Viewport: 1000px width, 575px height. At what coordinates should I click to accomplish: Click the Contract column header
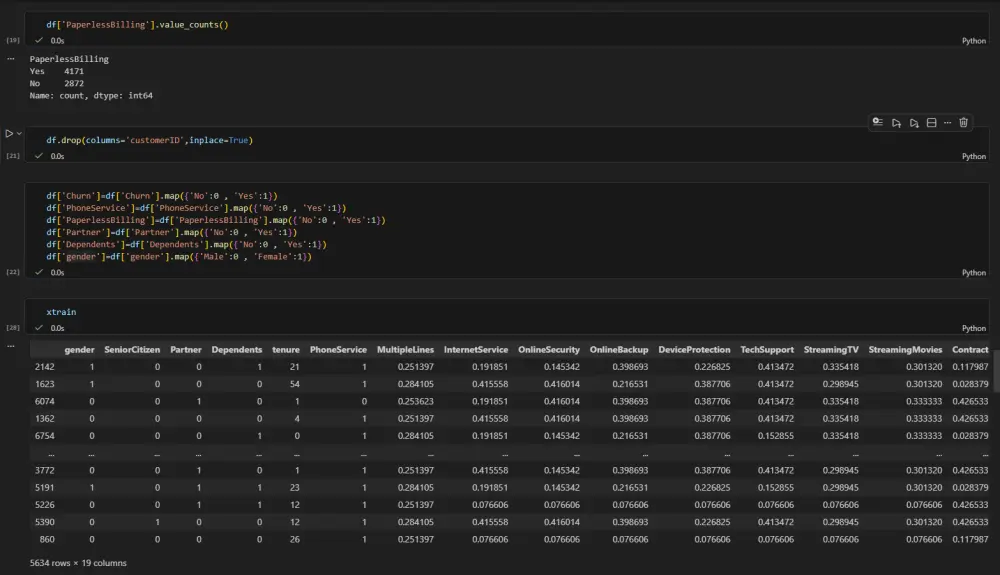tap(970, 349)
